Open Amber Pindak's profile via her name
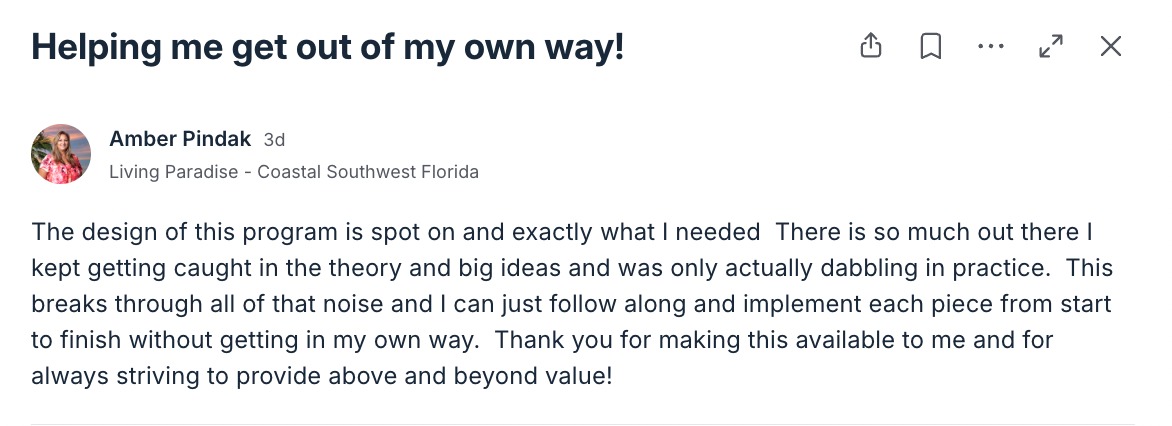 tap(180, 139)
